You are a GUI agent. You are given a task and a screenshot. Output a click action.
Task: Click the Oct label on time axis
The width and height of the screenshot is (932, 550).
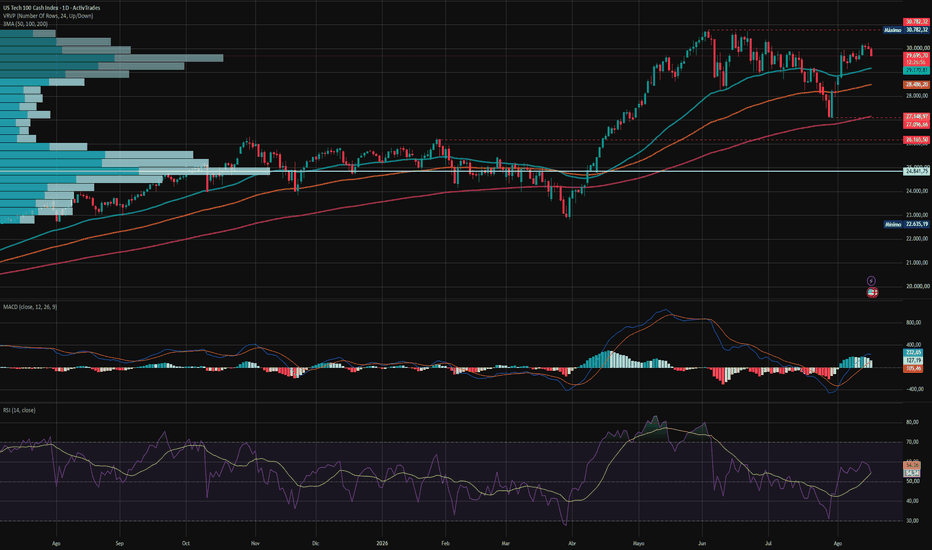tap(186, 543)
